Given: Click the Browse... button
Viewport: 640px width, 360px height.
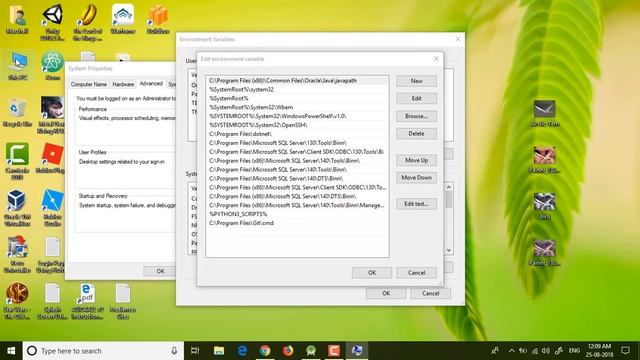Looking at the screenshot, I should pyautogui.click(x=416, y=116).
